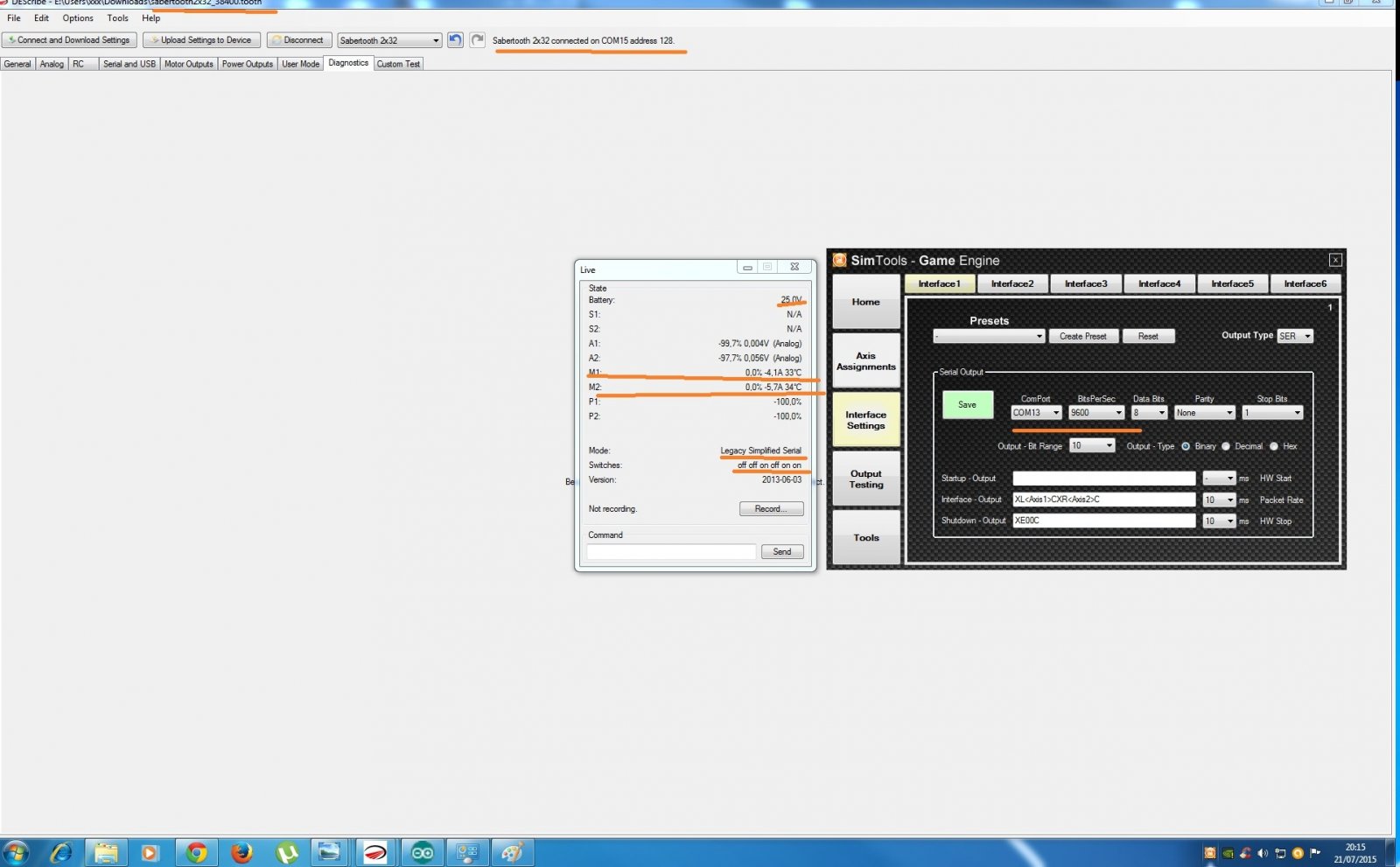This screenshot has height=867, width=1400.
Task: Open Paint from taskbar
Action: tap(512, 852)
